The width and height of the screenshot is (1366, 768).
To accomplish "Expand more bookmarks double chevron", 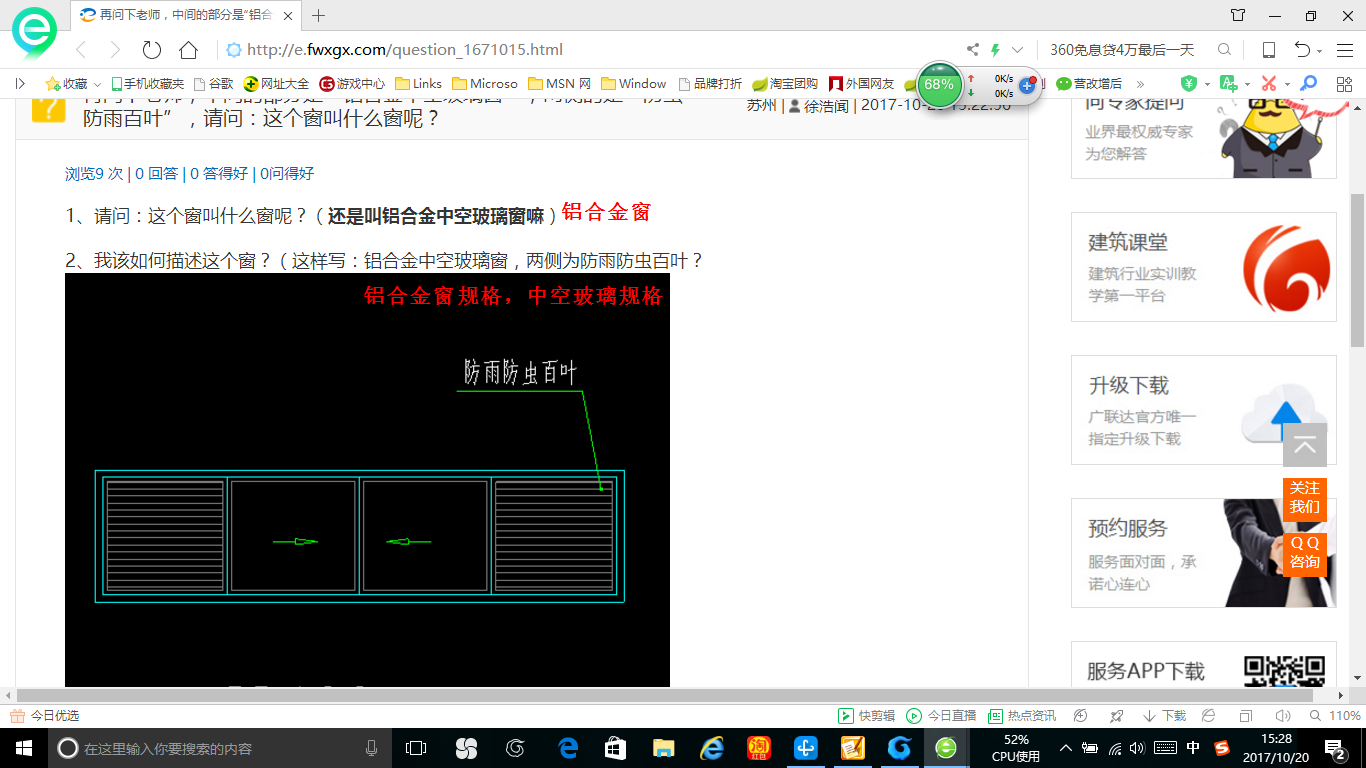I will click(x=1139, y=84).
